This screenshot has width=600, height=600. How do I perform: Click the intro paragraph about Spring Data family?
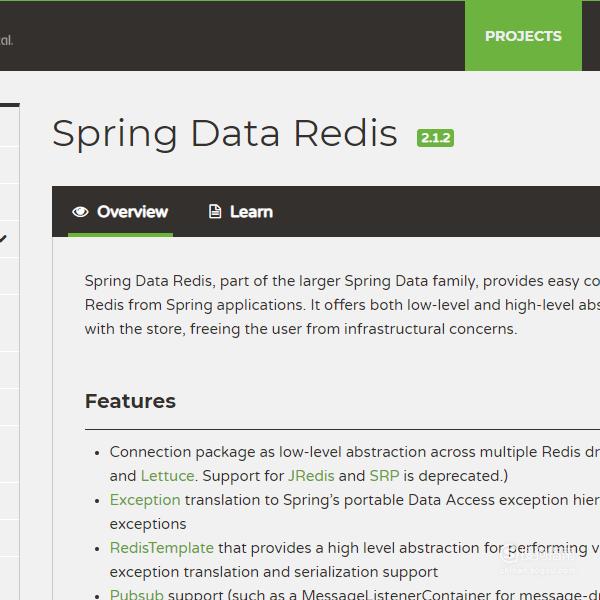[x=342, y=305]
